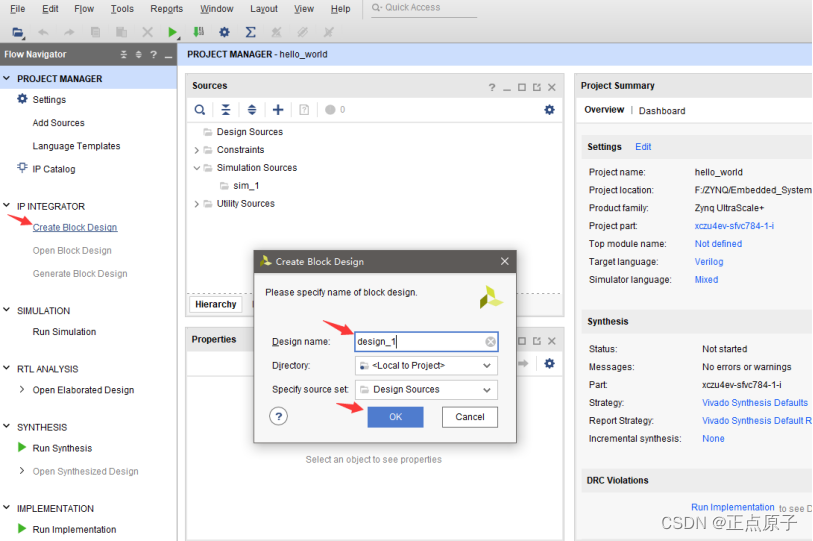813x541 pixels.
Task: Click Sources panel expand all icon
Action: click(x=251, y=110)
